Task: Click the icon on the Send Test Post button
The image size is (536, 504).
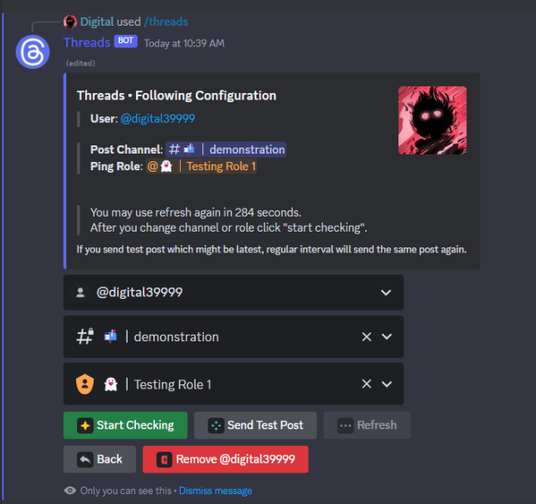Action: 216,426
